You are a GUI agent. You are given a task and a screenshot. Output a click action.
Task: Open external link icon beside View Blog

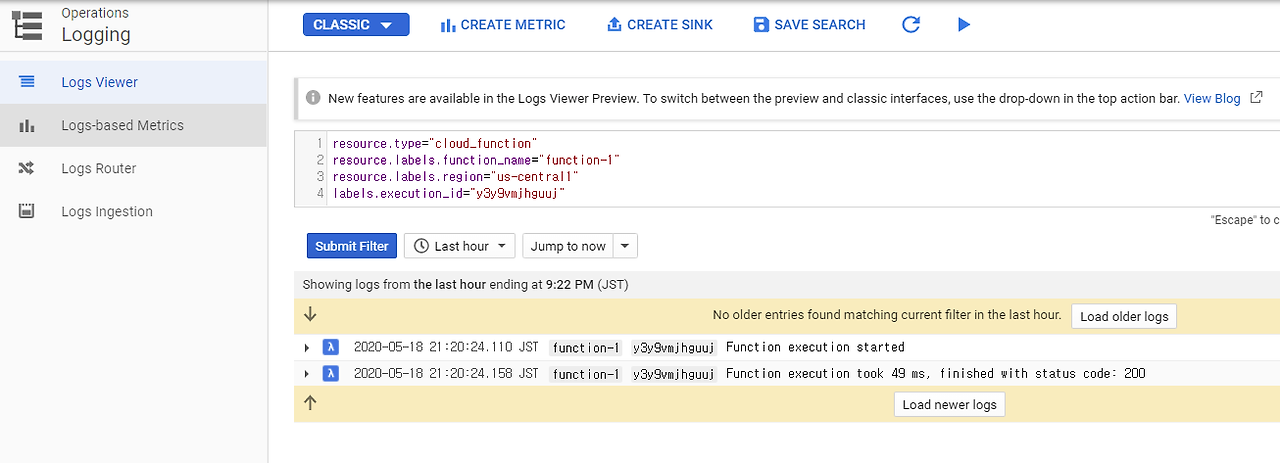[x=1256, y=98]
